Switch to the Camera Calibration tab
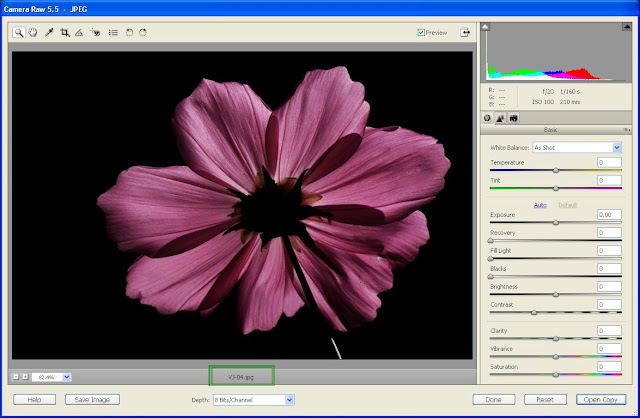 coord(513,117)
